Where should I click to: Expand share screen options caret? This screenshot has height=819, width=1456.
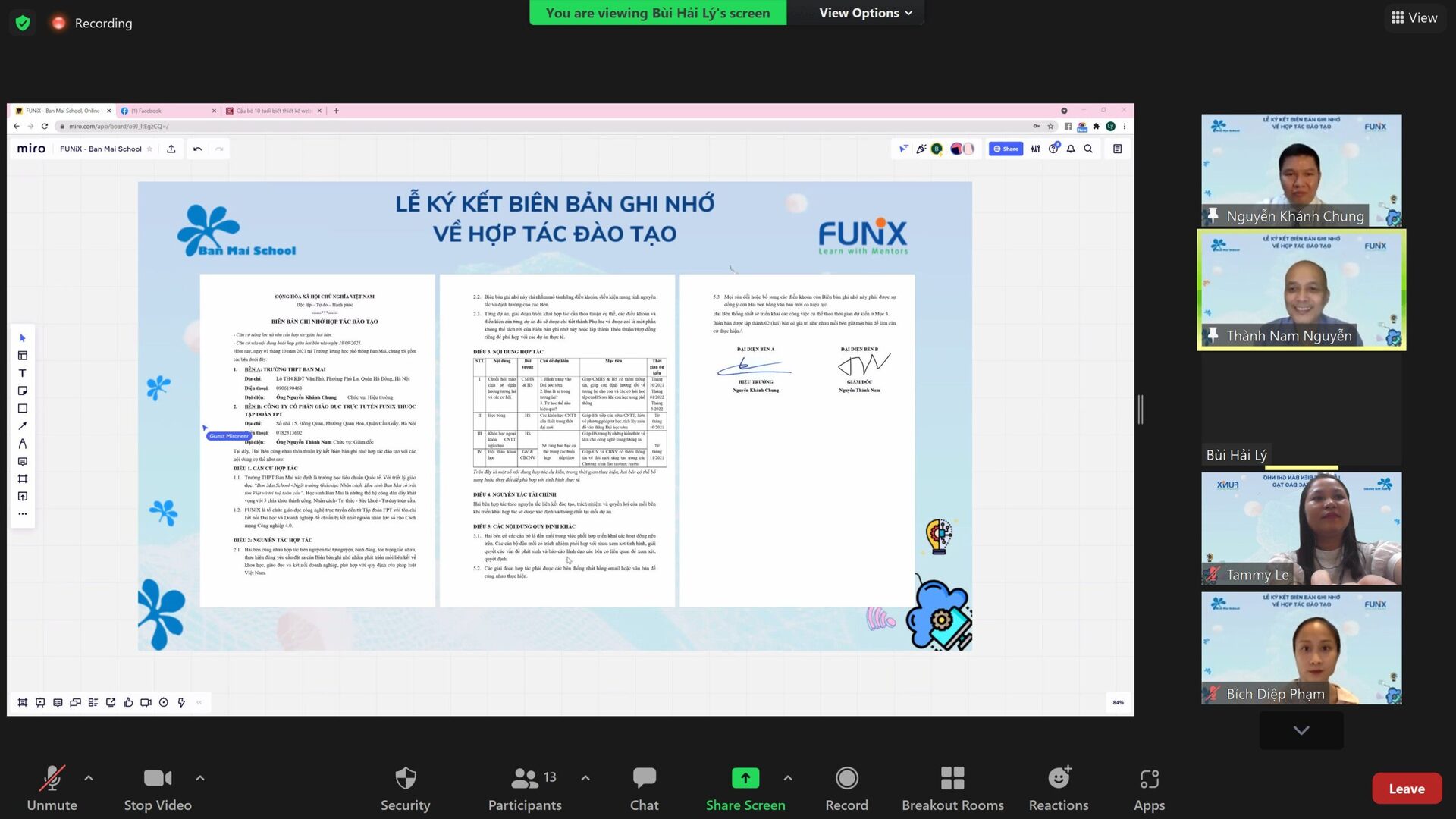pos(788,778)
